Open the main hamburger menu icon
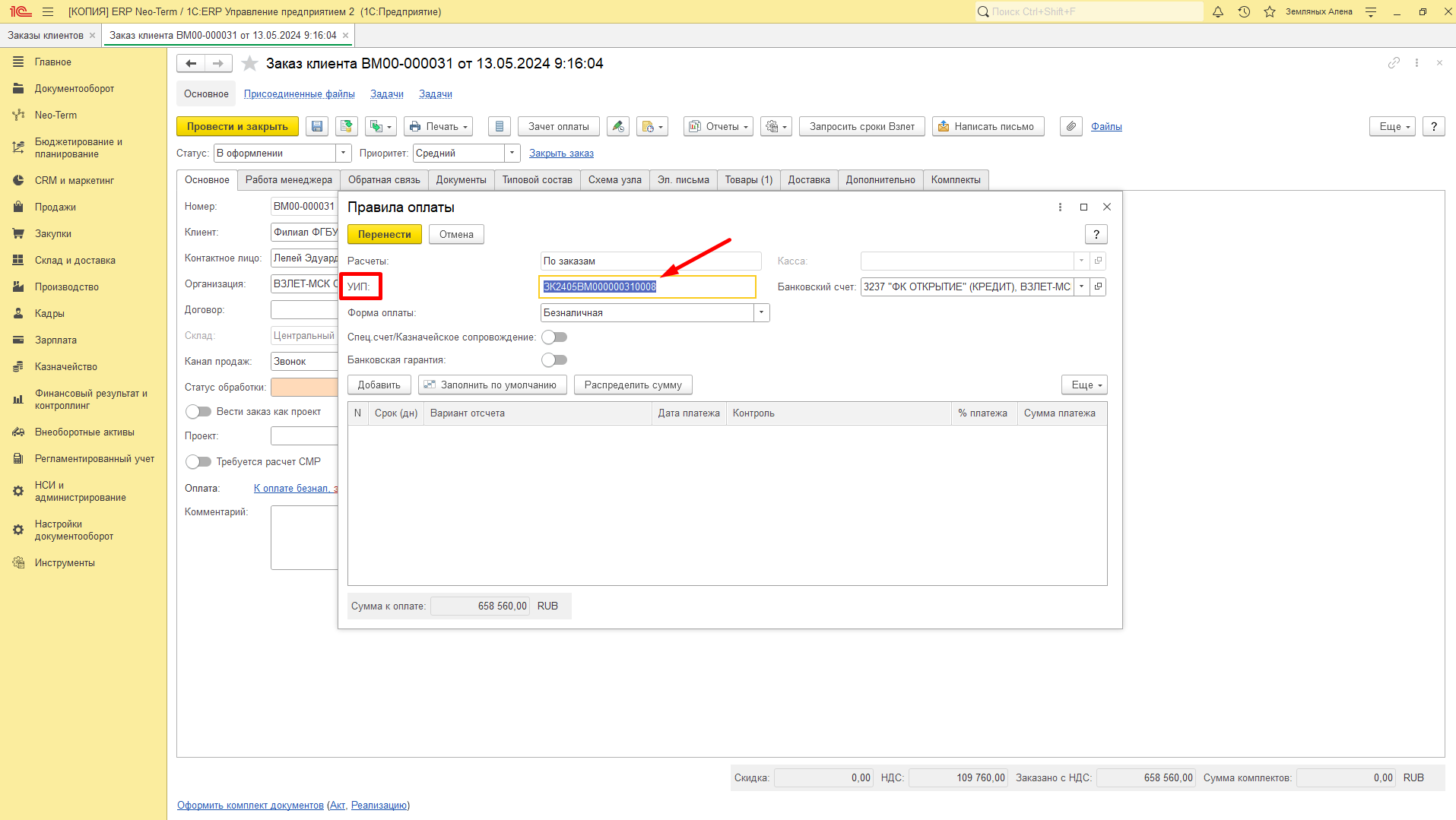The width and height of the screenshot is (1456, 820). [x=48, y=11]
